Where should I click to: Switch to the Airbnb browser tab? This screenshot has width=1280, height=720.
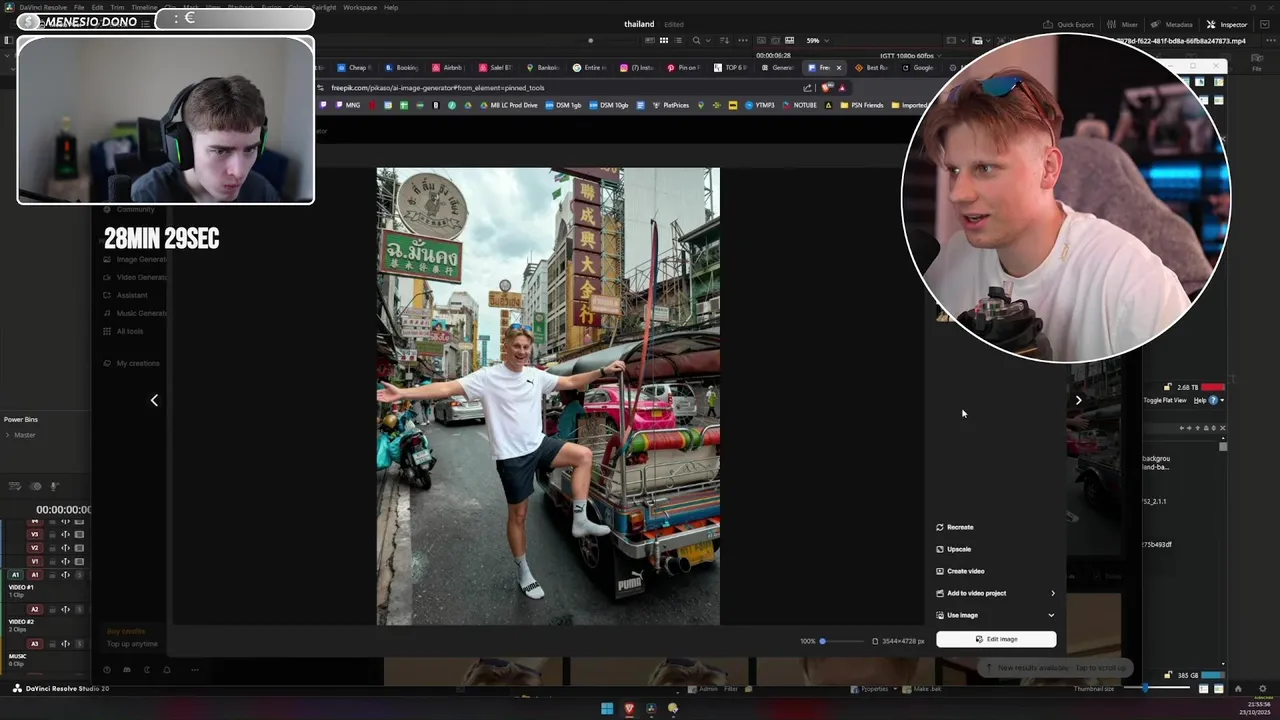pos(448,68)
